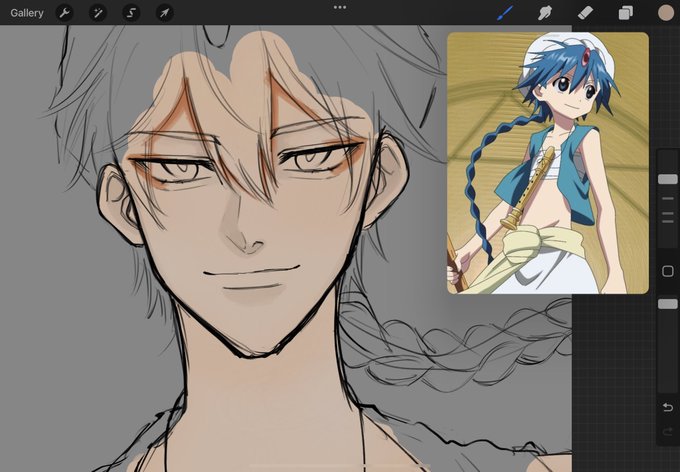Undo the last stroke
This screenshot has height=472, width=680.
click(x=668, y=407)
